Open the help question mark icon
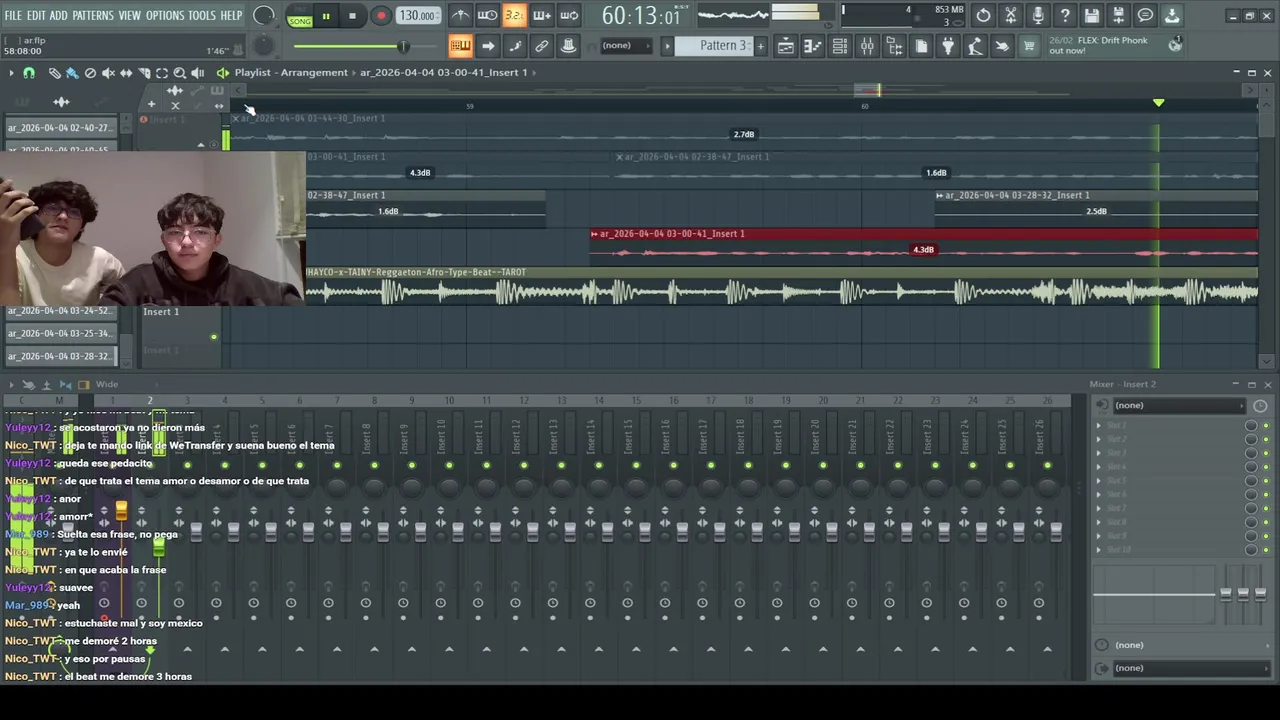This screenshot has width=1280, height=720. point(1065,15)
